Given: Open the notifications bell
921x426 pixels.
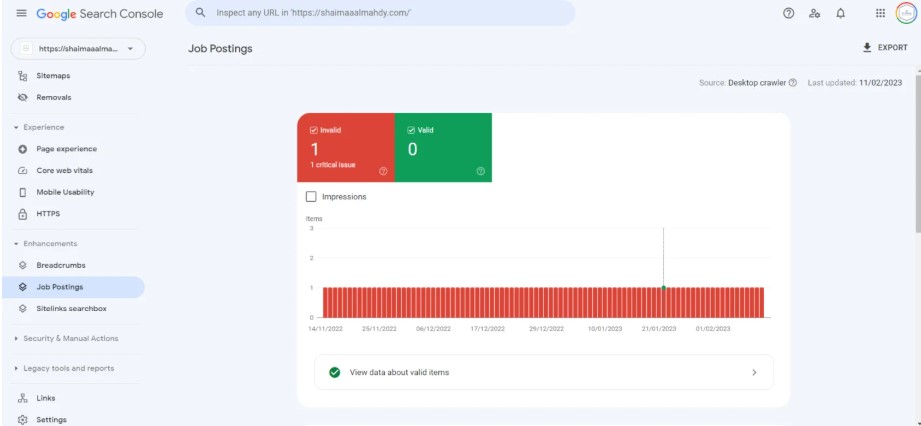Looking at the screenshot, I should click(x=841, y=13).
